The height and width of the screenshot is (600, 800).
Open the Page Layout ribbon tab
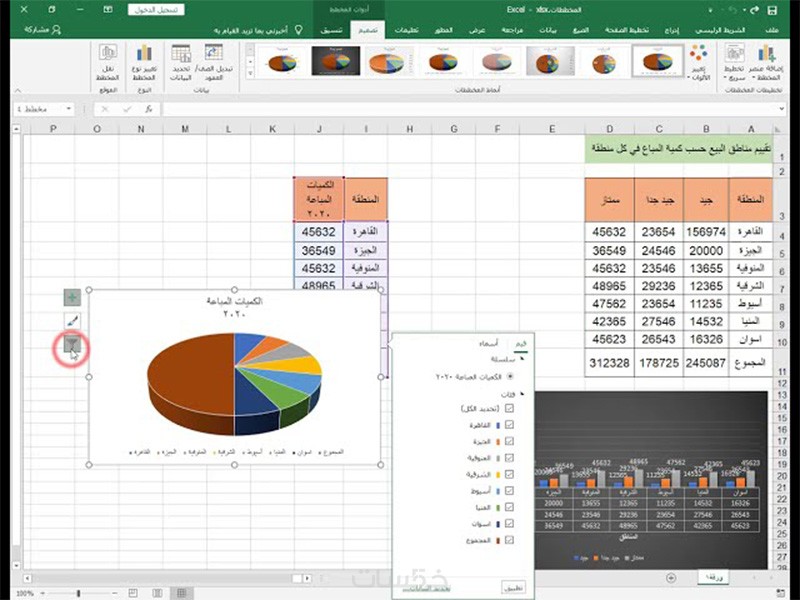click(x=627, y=30)
